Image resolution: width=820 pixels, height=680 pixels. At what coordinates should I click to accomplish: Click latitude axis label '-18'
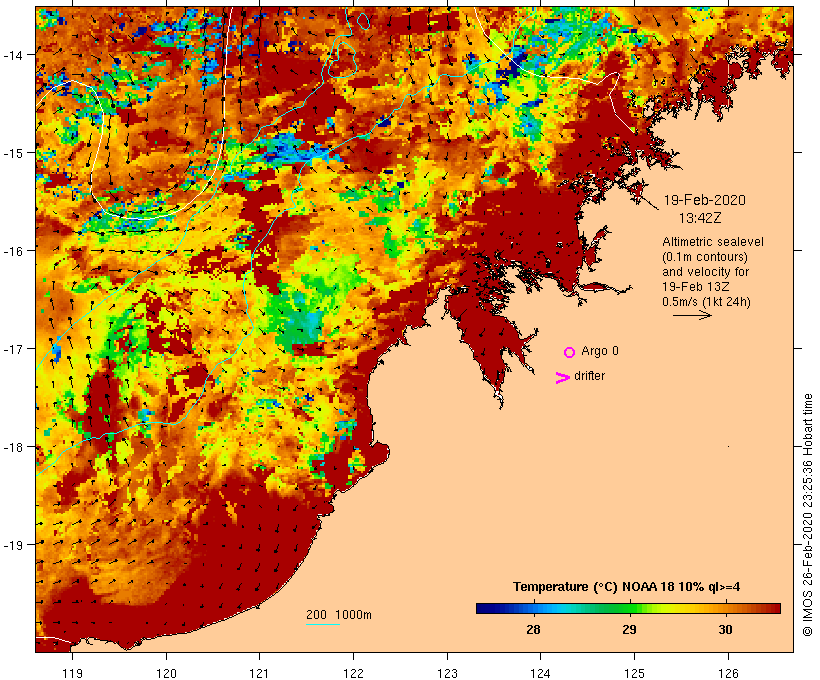coord(13,446)
